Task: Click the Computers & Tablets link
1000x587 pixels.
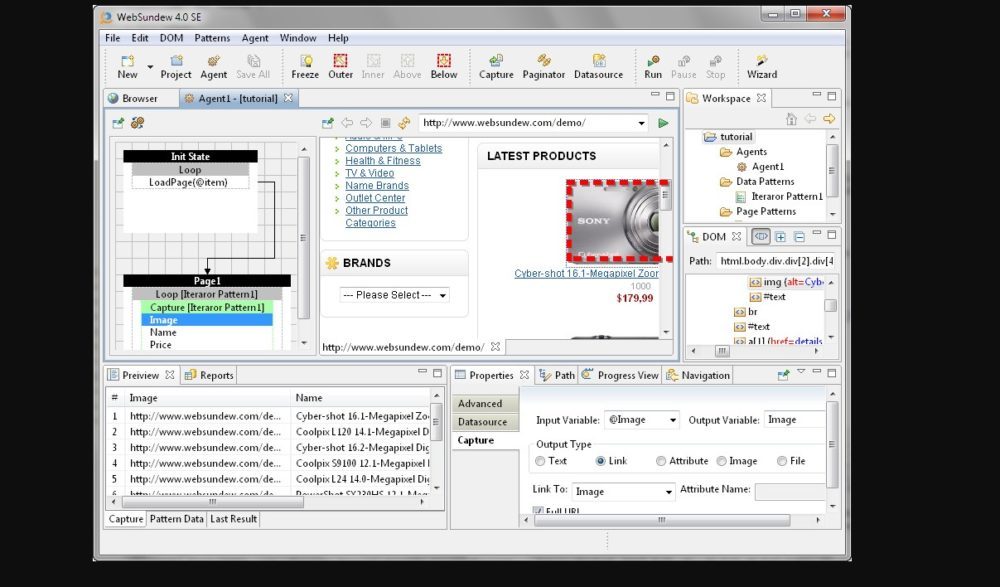Action: click(x=393, y=148)
